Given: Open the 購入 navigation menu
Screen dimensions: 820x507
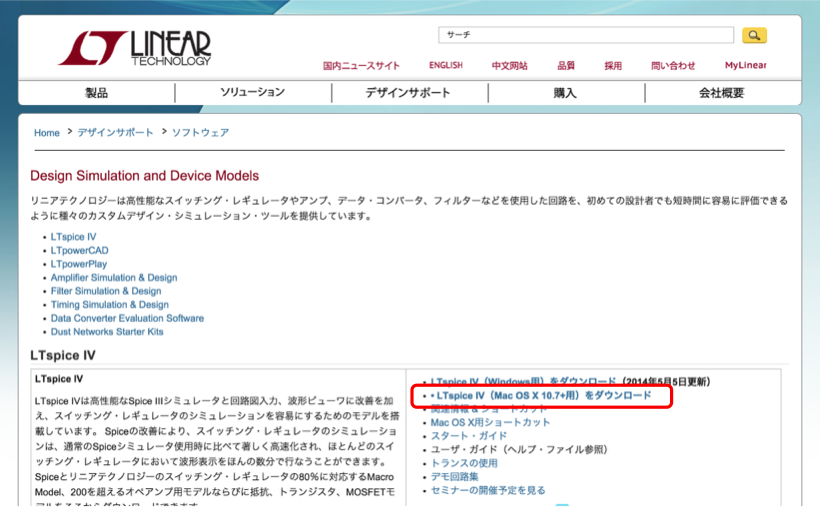Looking at the screenshot, I should pyautogui.click(x=565, y=93).
